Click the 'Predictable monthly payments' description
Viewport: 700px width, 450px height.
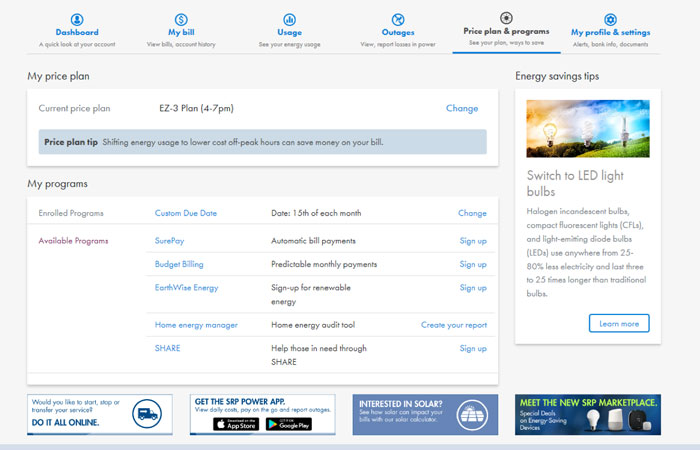(x=324, y=264)
